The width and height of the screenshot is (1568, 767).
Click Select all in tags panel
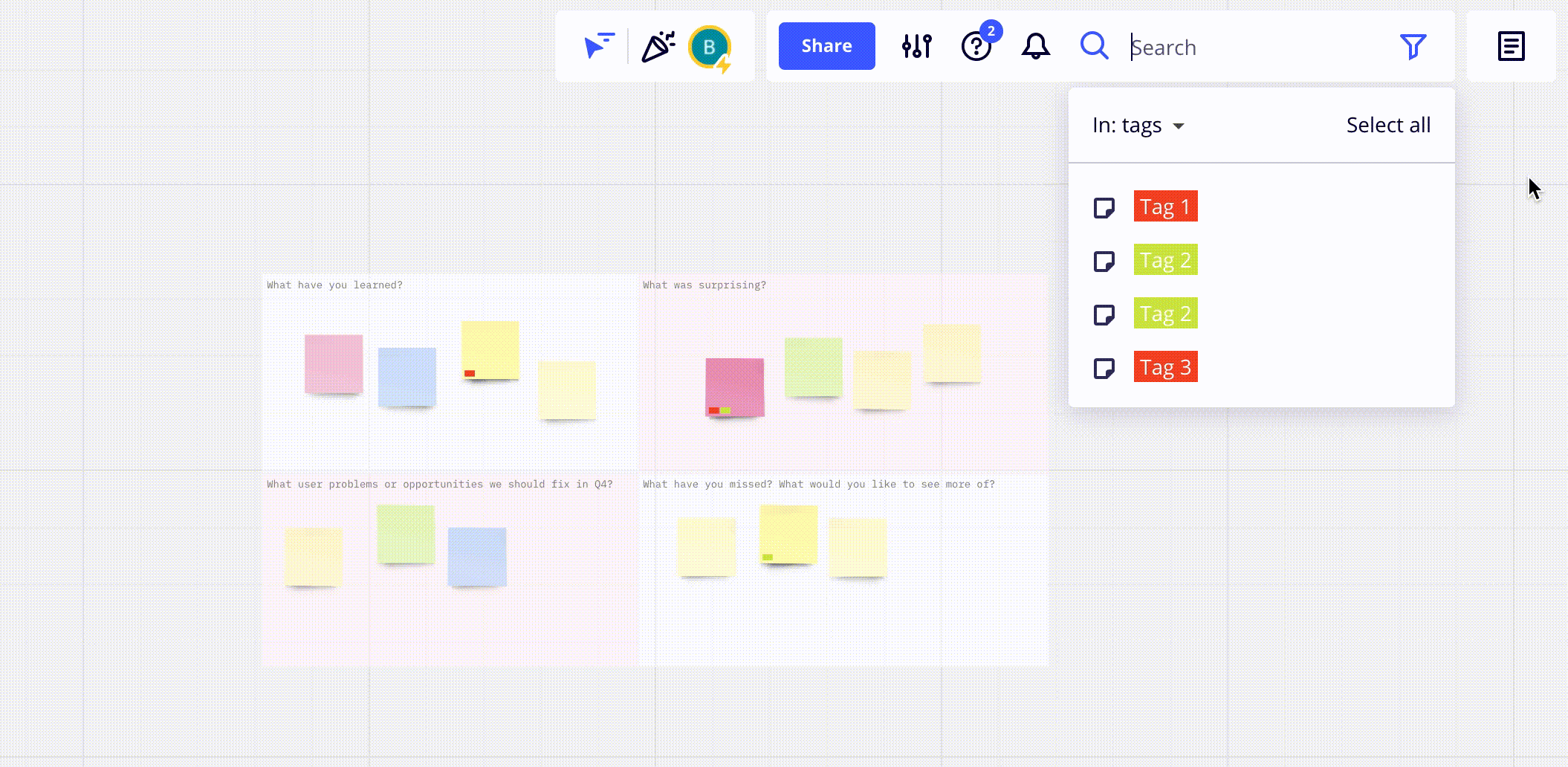[1387, 125]
